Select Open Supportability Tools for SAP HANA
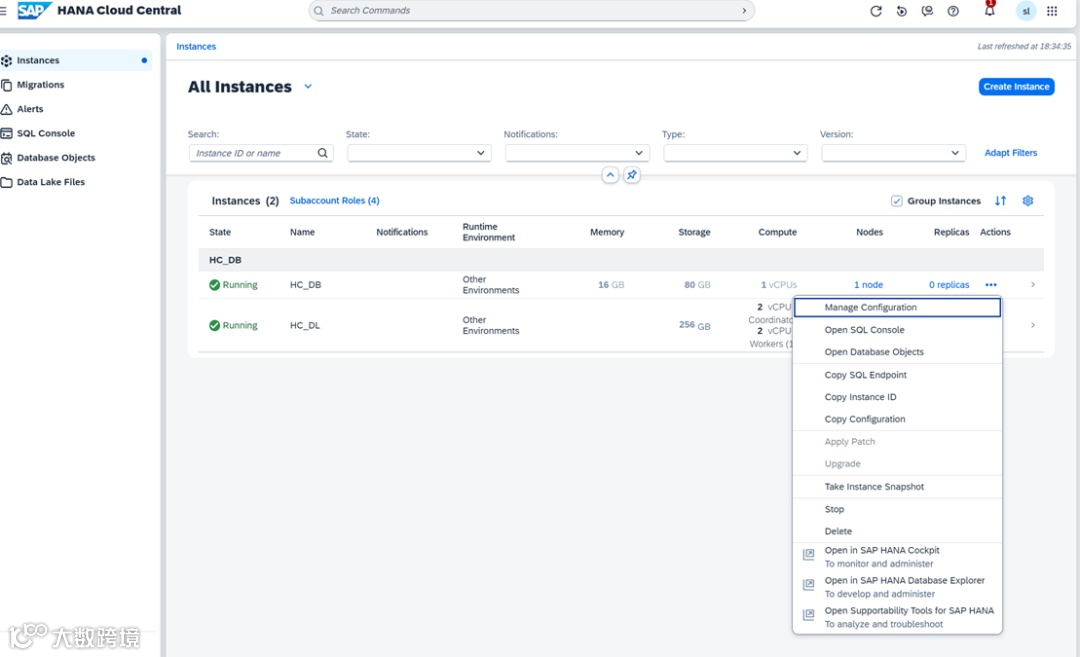This screenshot has height=657, width=1080. click(x=897, y=617)
